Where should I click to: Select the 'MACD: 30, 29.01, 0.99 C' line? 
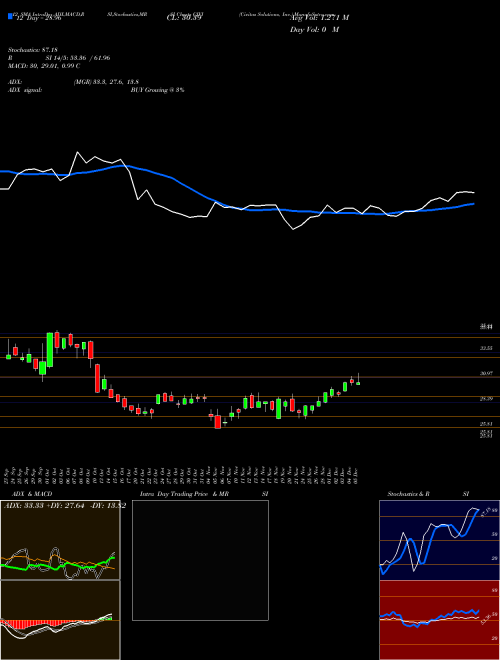44,66
